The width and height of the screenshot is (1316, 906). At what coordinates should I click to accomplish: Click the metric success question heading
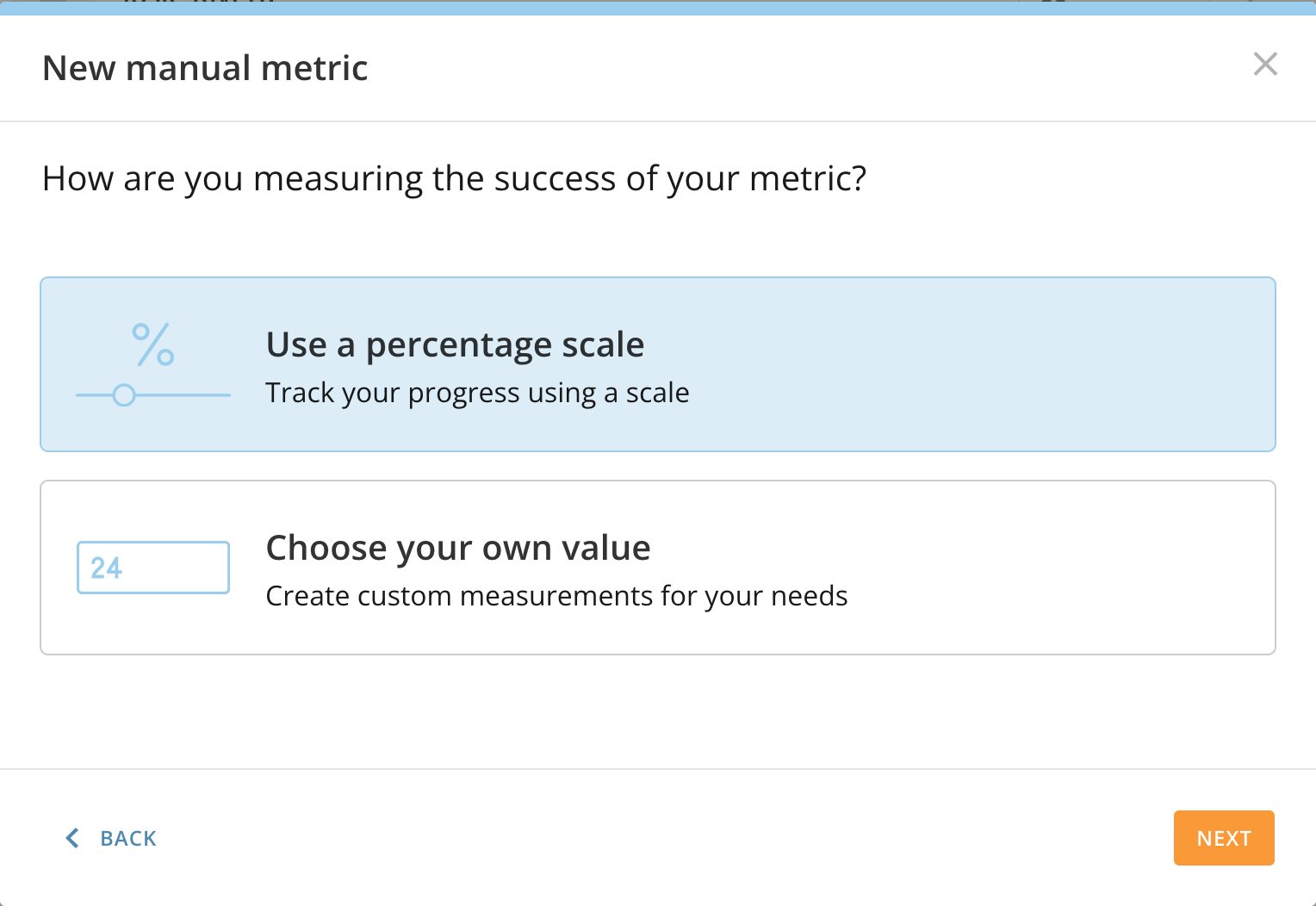pyautogui.click(x=454, y=178)
